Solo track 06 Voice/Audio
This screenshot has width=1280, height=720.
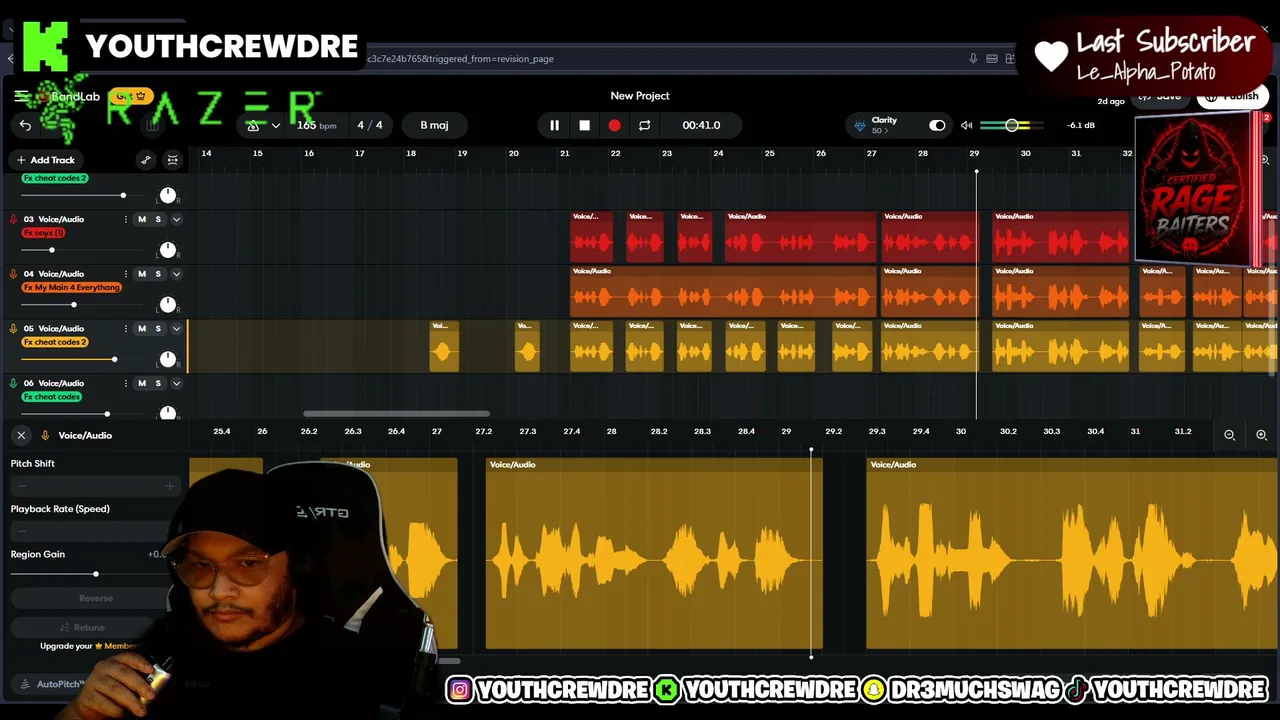pyautogui.click(x=157, y=384)
